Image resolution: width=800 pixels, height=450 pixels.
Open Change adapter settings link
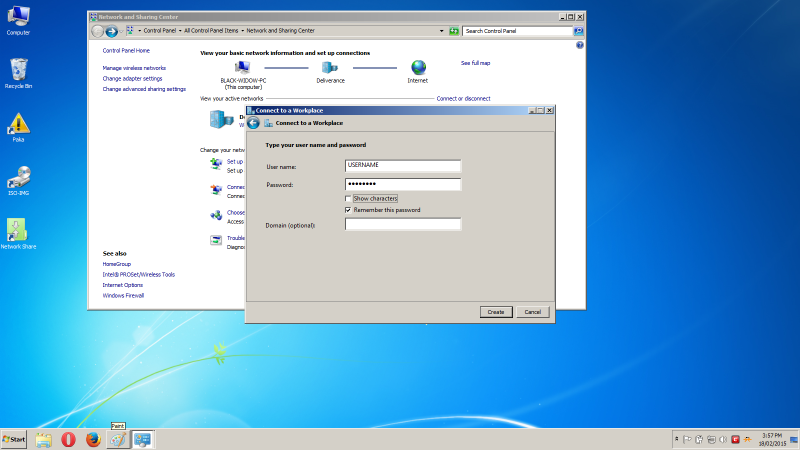click(132, 78)
